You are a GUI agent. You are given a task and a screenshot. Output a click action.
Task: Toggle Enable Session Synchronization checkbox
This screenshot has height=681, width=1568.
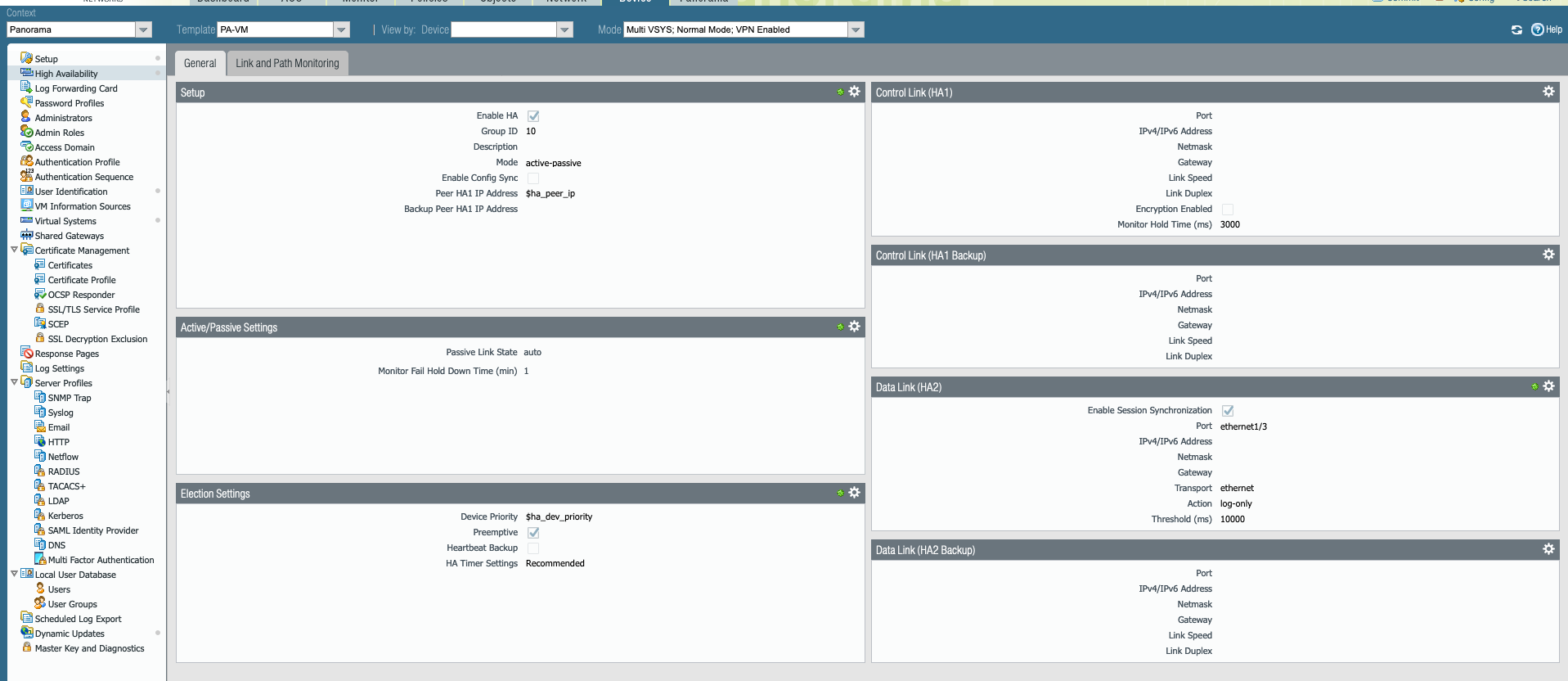point(1228,411)
